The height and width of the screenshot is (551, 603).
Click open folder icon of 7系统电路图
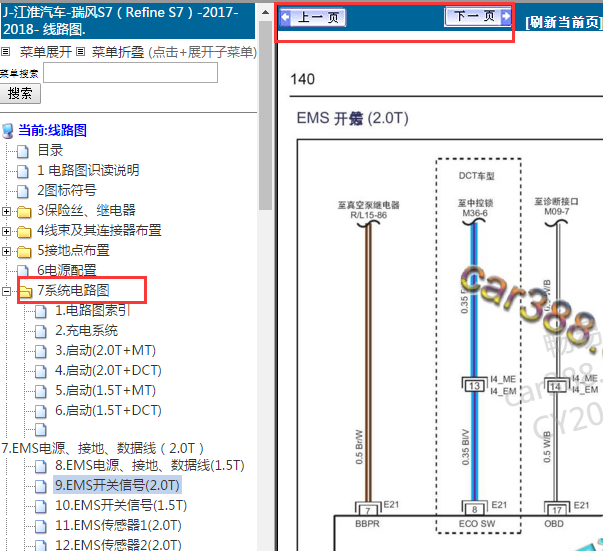26,292
